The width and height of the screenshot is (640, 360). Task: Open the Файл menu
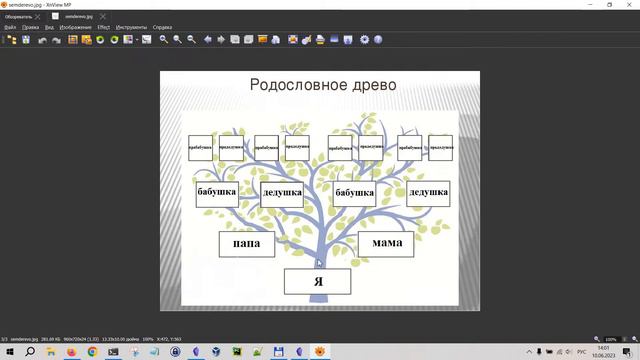10,27
